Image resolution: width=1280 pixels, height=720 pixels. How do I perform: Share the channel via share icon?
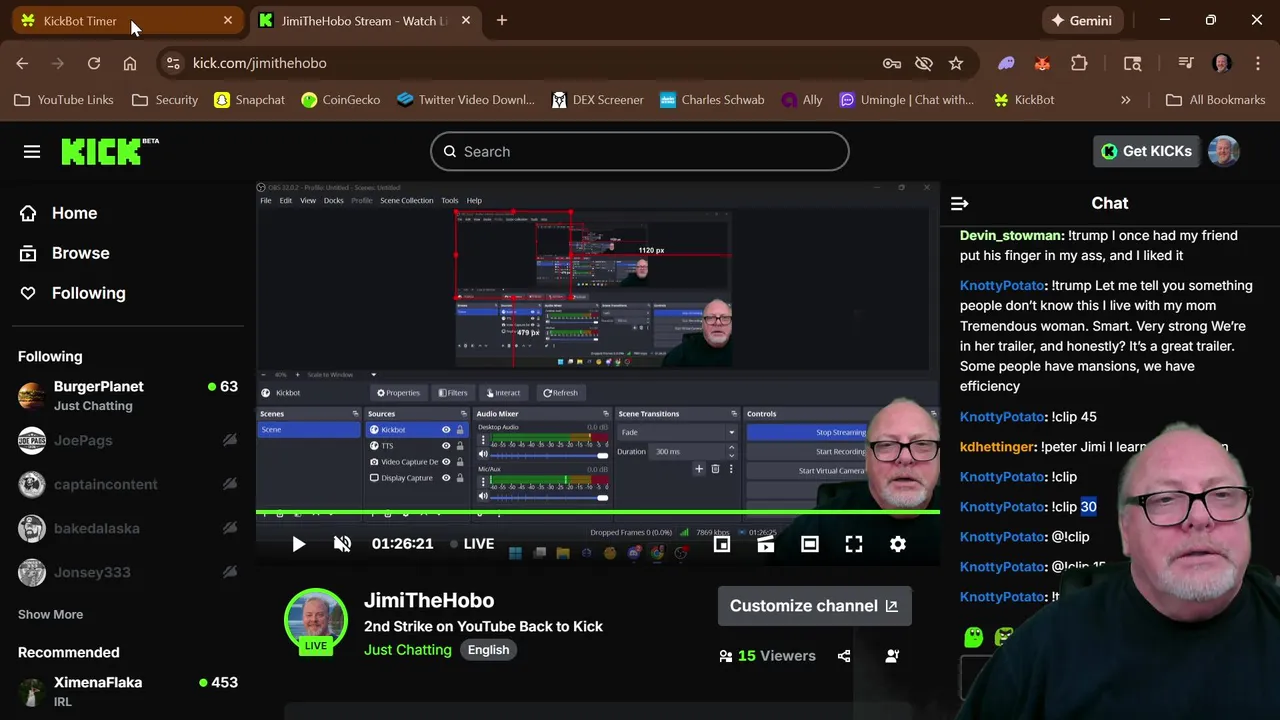844,656
